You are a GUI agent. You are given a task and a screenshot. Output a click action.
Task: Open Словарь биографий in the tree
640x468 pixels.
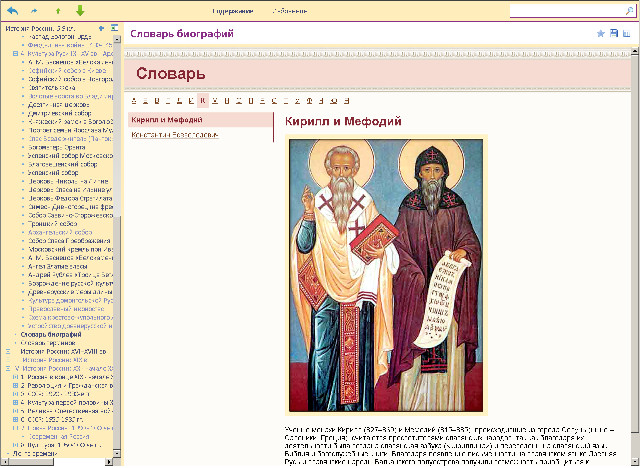pos(51,334)
